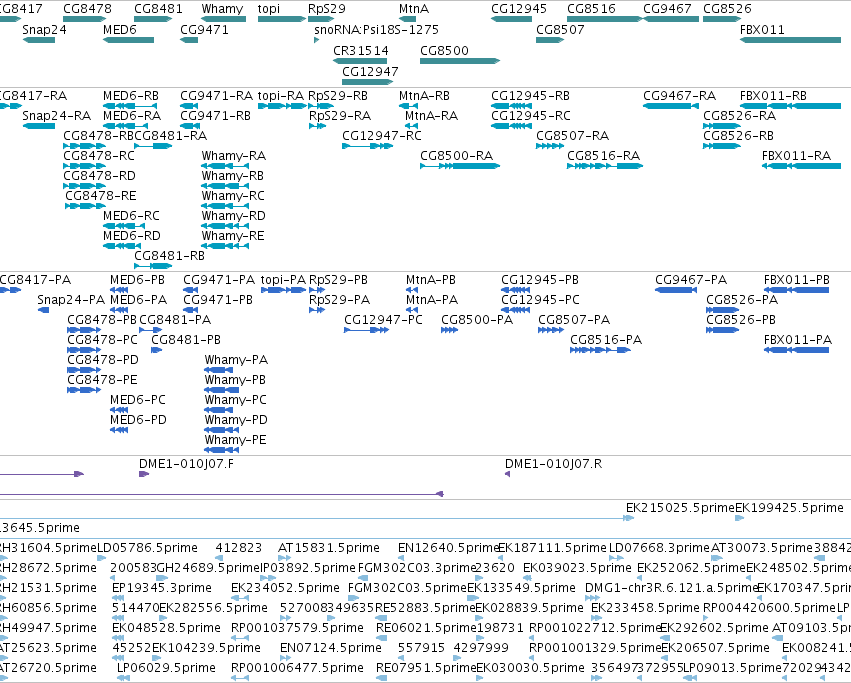Screen dimensions: 851x683
Task: Select the MtnA-PA protein label
Action: [x=431, y=300]
